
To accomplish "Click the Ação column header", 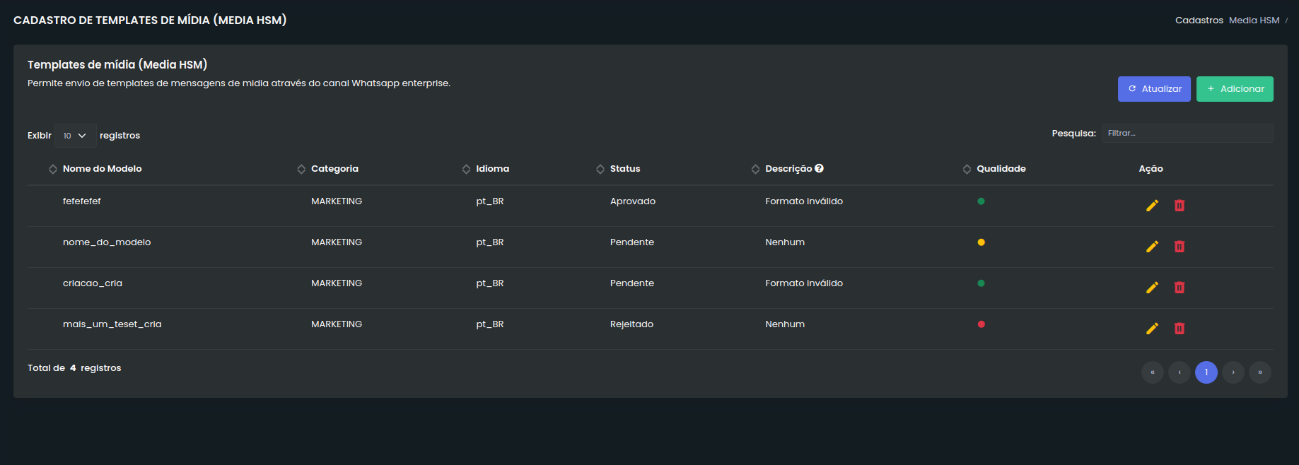I will click(1151, 169).
